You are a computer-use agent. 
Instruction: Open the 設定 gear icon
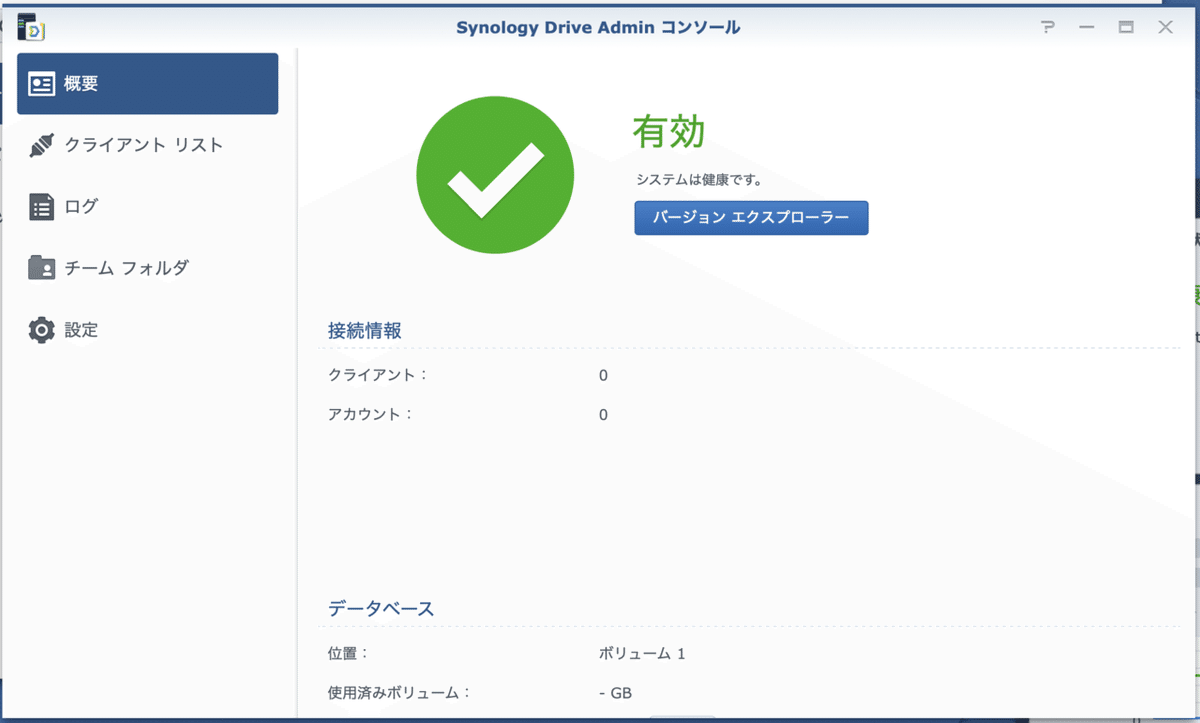coord(40,330)
